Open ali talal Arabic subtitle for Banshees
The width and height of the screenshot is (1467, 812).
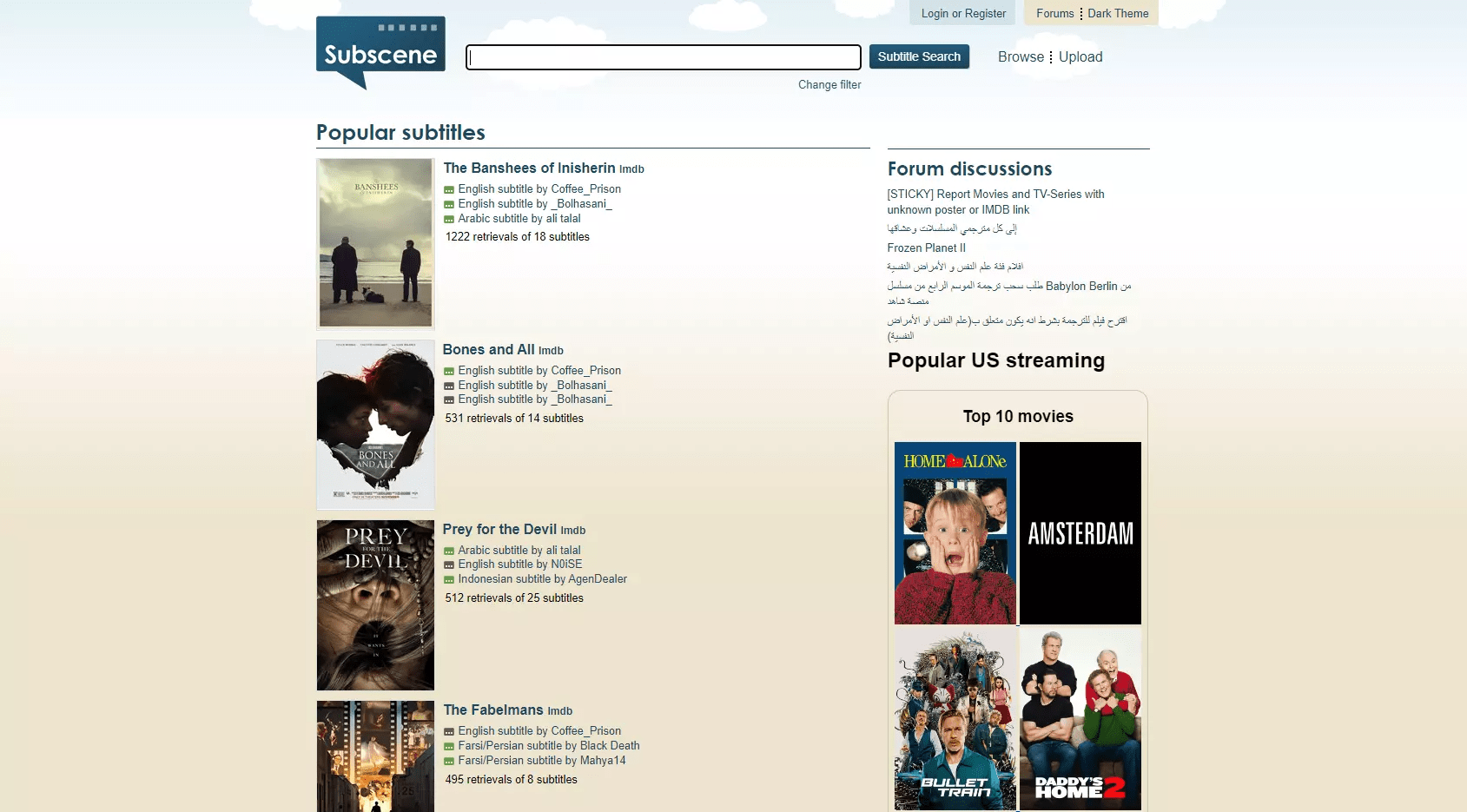[519, 218]
